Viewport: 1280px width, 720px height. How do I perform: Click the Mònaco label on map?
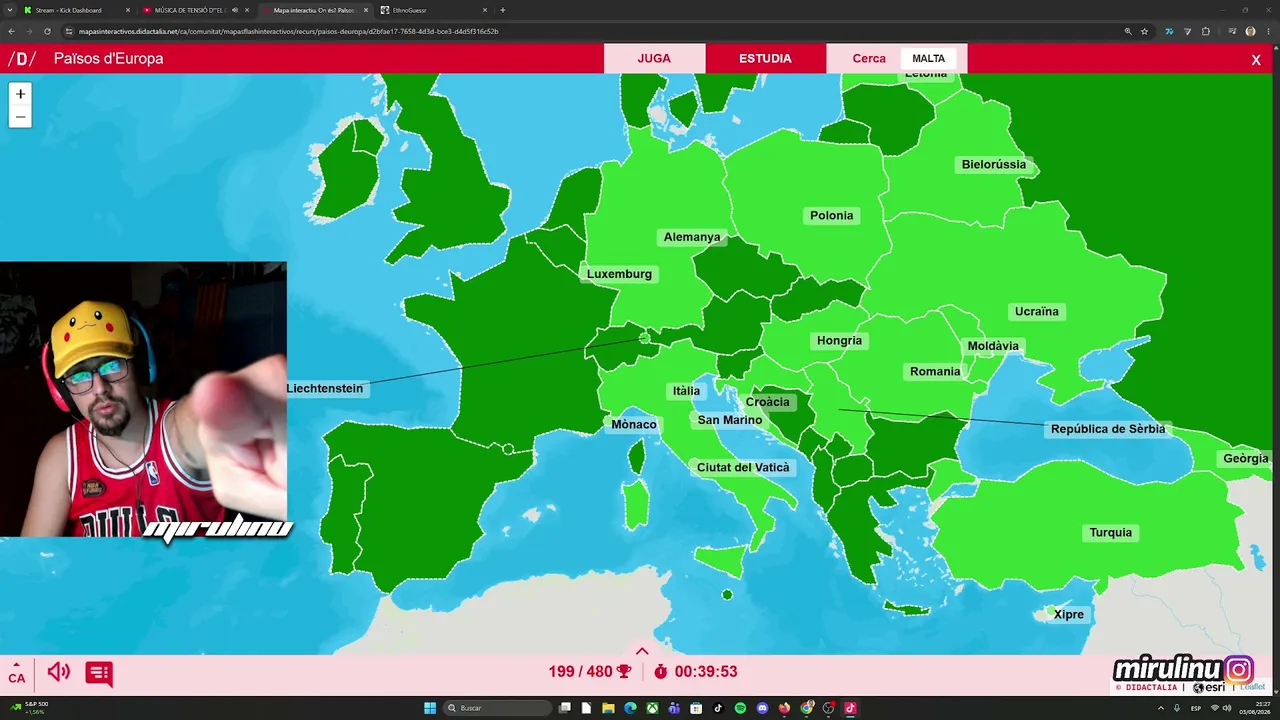pos(634,425)
